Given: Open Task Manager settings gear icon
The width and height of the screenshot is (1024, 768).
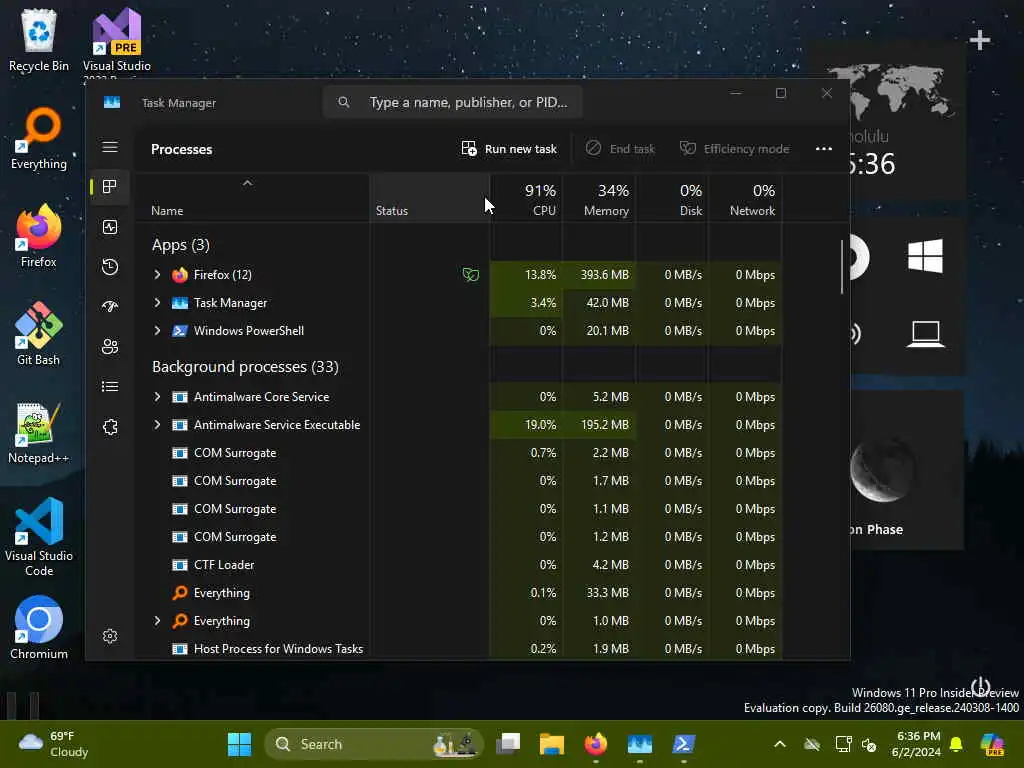Looking at the screenshot, I should [x=110, y=636].
